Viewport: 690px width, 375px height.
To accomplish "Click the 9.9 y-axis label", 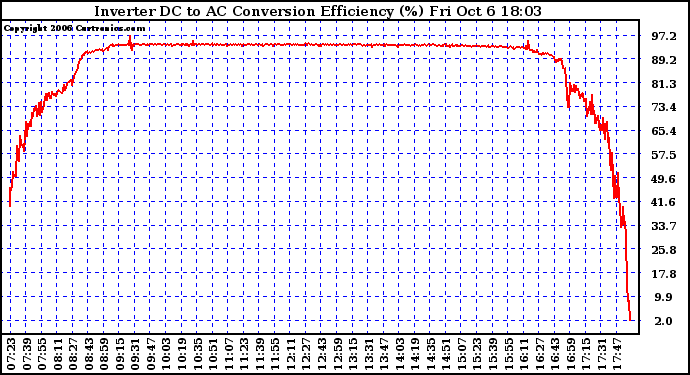I will click(x=664, y=298).
